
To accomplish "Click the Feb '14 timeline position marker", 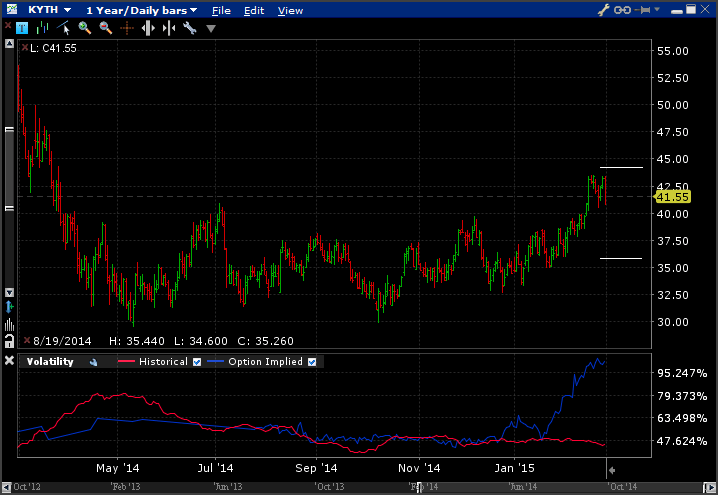I will click(418, 487).
